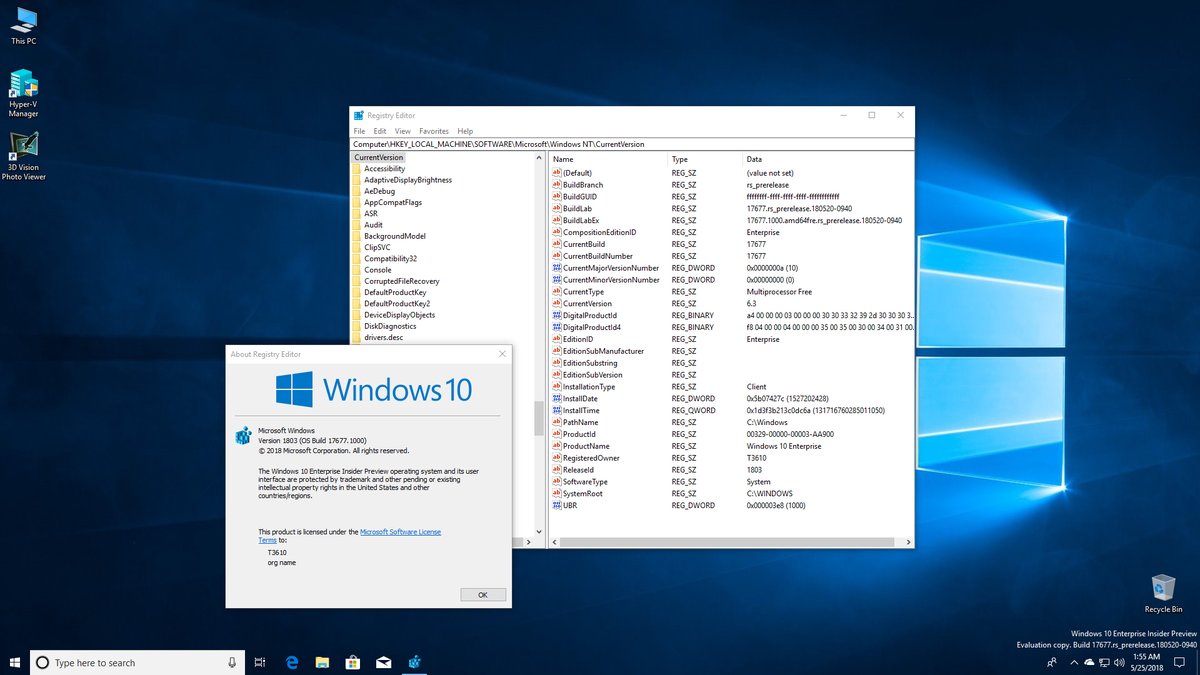Select the RegisteredOwner value name
Screen dimensions: 1200x675
click(x=591, y=458)
